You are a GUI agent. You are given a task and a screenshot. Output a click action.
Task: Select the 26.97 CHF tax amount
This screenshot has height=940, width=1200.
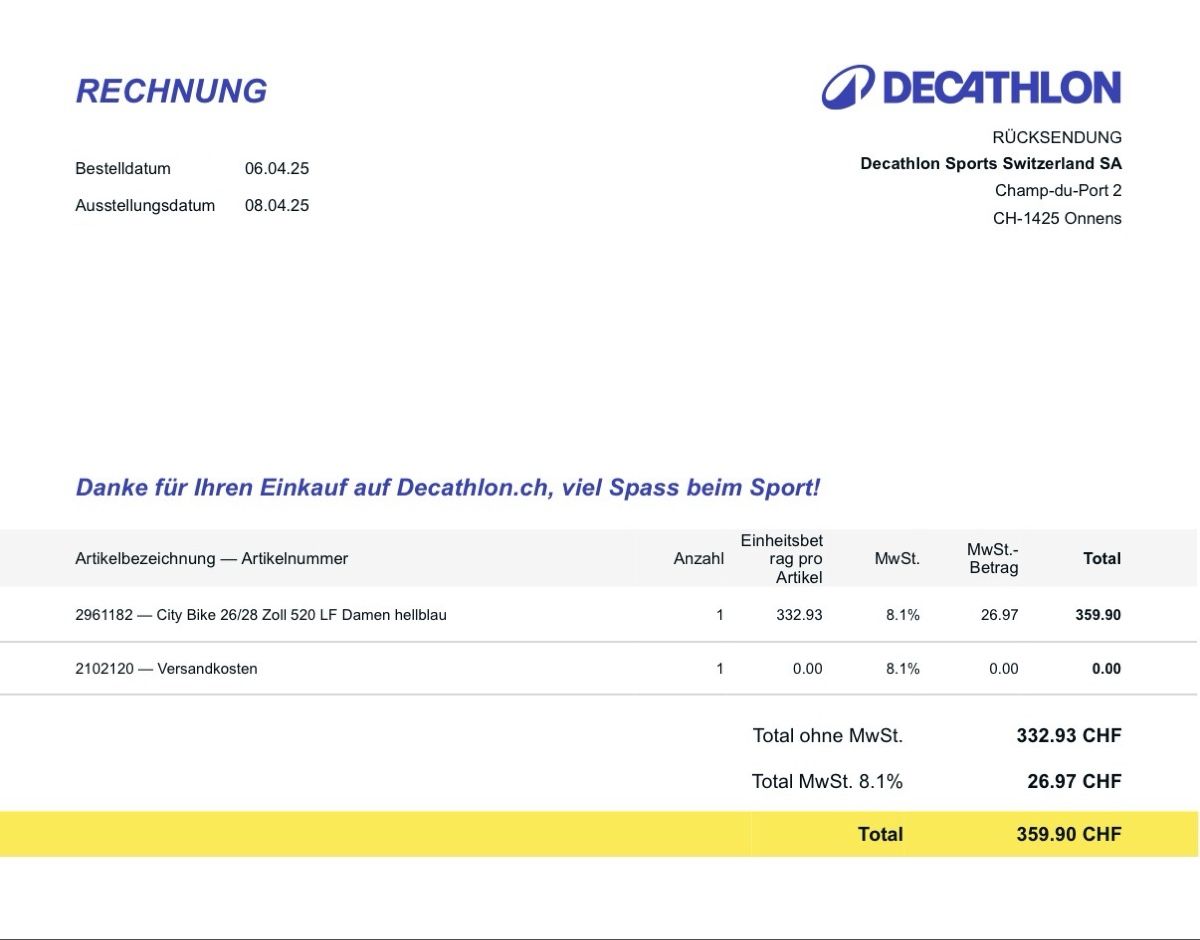pos(1074,781)
